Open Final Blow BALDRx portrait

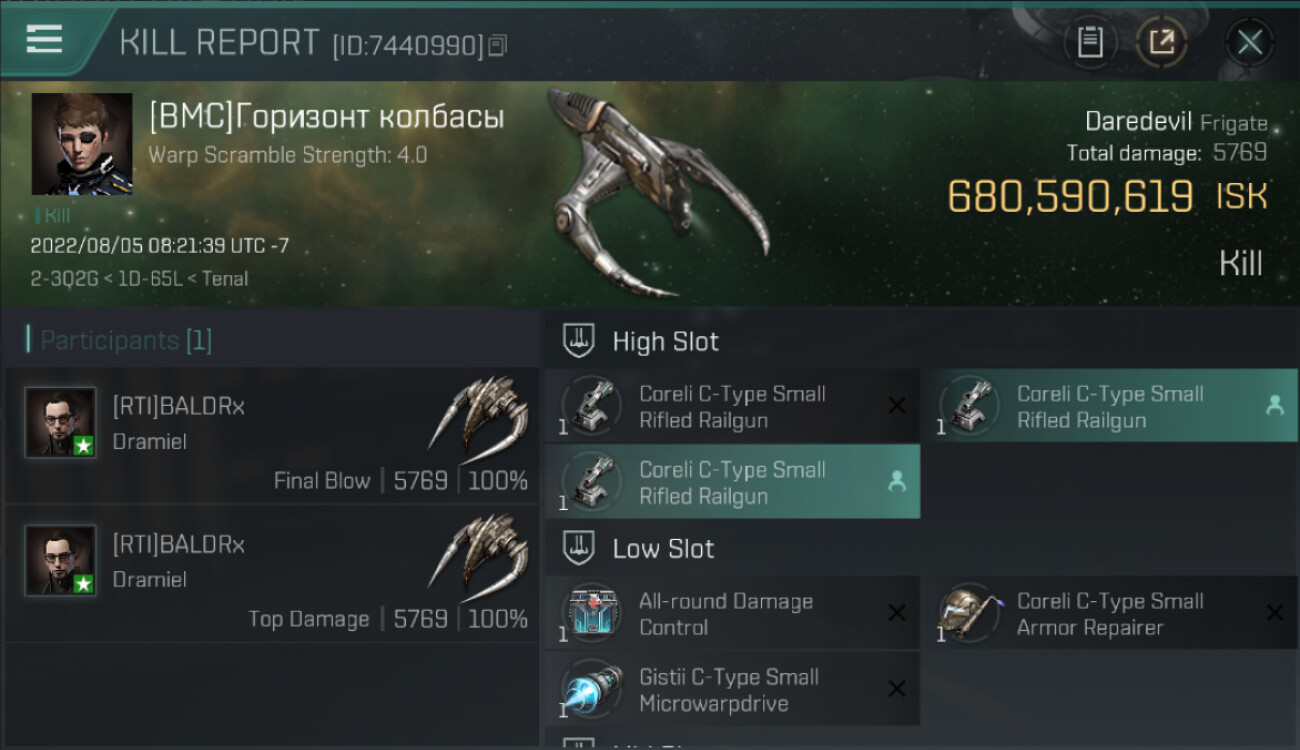point(60,422)
